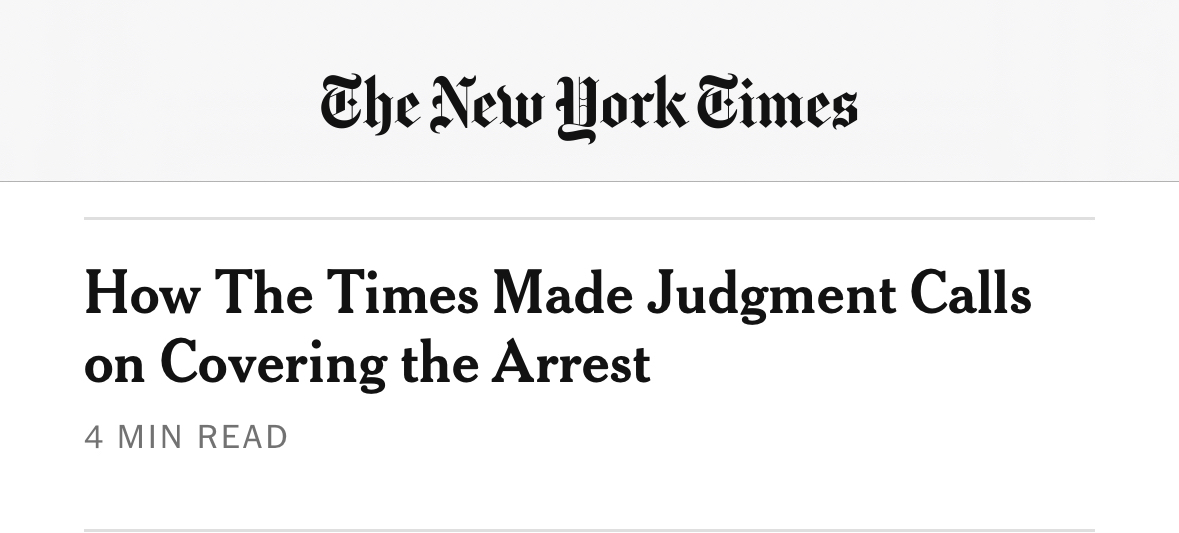Viewport: 1179px width, 533px height.
Task: Click the word "York" in the masthead
Action: tap(620, 106)
